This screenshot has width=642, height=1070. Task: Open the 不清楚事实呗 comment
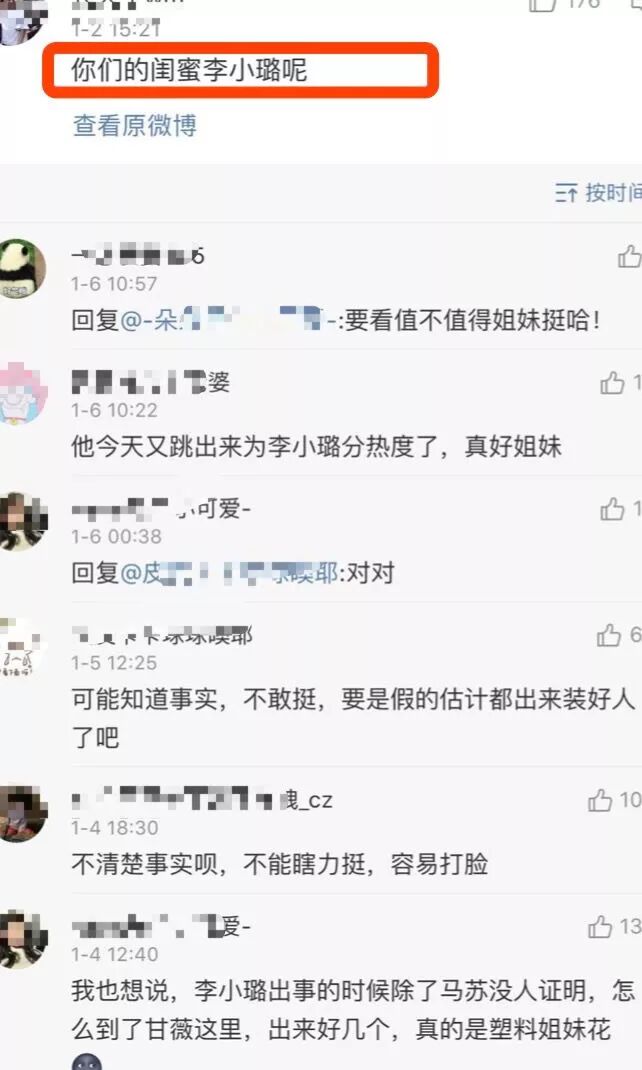tap(280, 864)
